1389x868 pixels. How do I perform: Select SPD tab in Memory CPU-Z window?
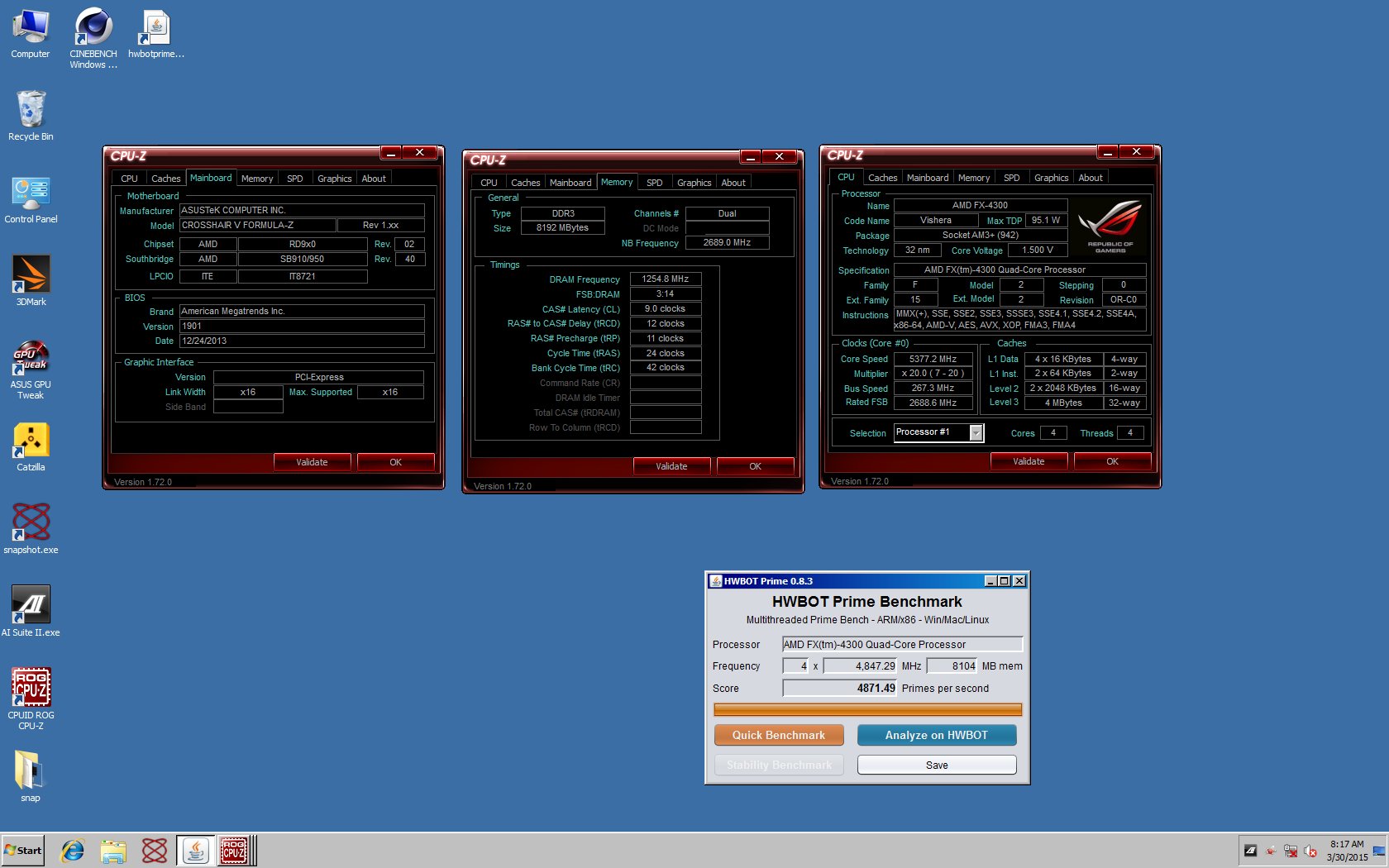pos(654,183)
